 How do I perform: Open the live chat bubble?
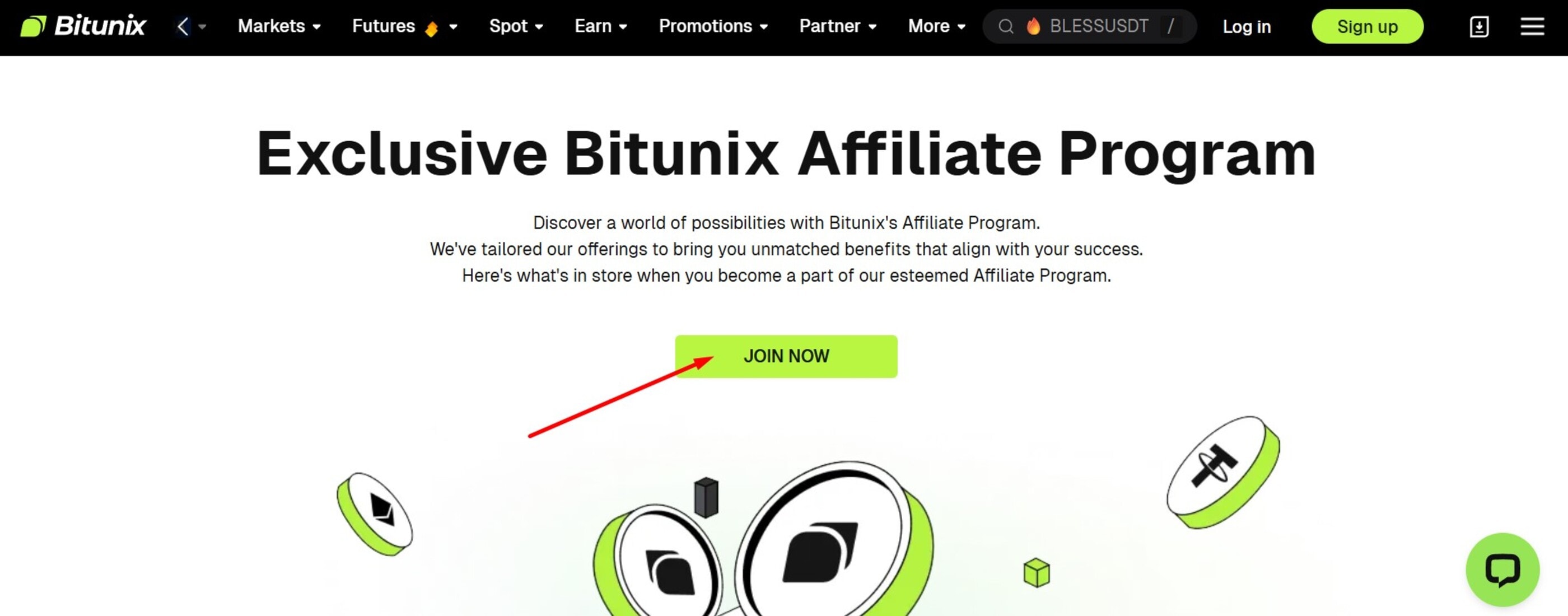(x=1502, y=570)
